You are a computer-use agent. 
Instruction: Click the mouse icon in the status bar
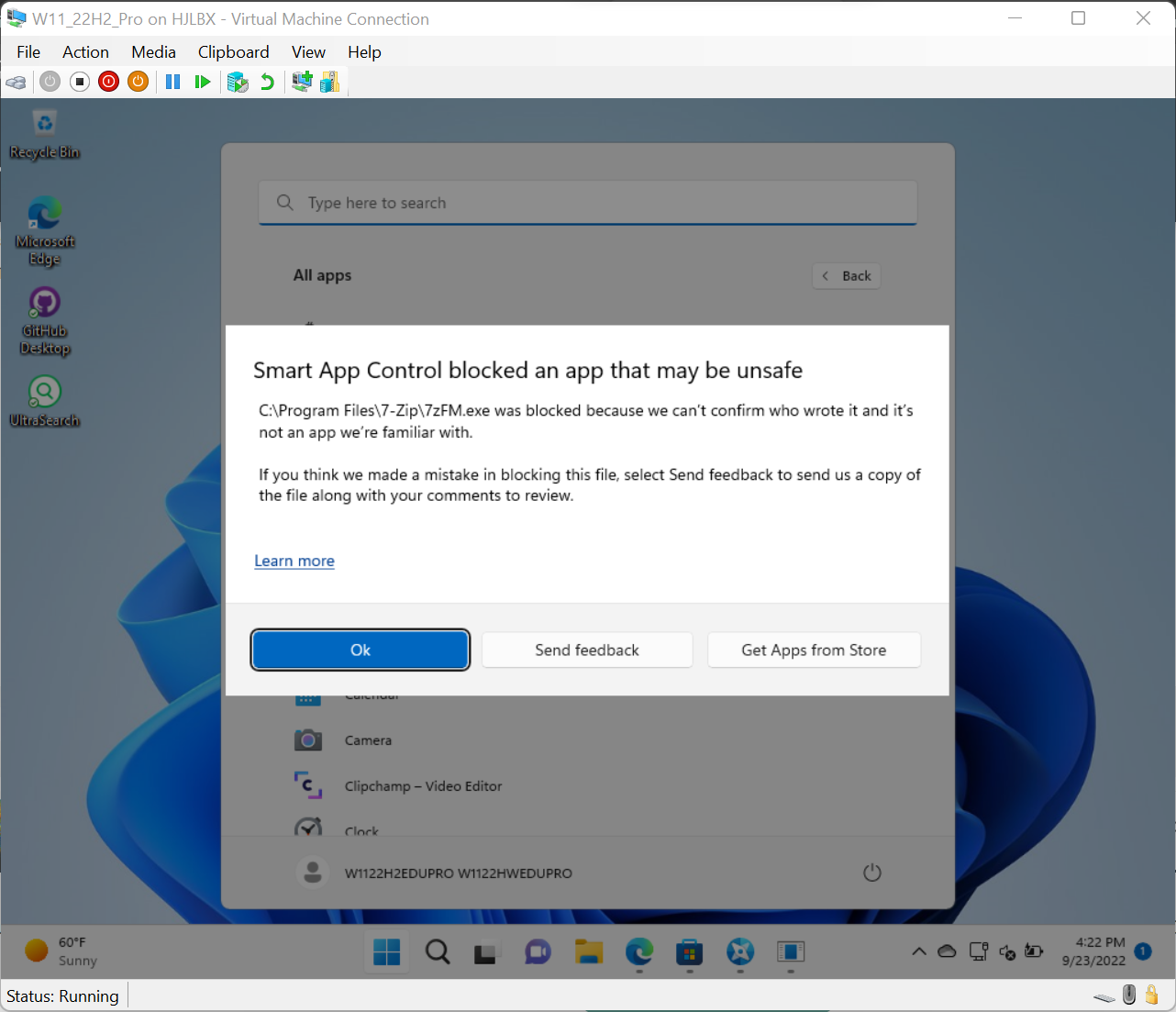coord(1129,995)
